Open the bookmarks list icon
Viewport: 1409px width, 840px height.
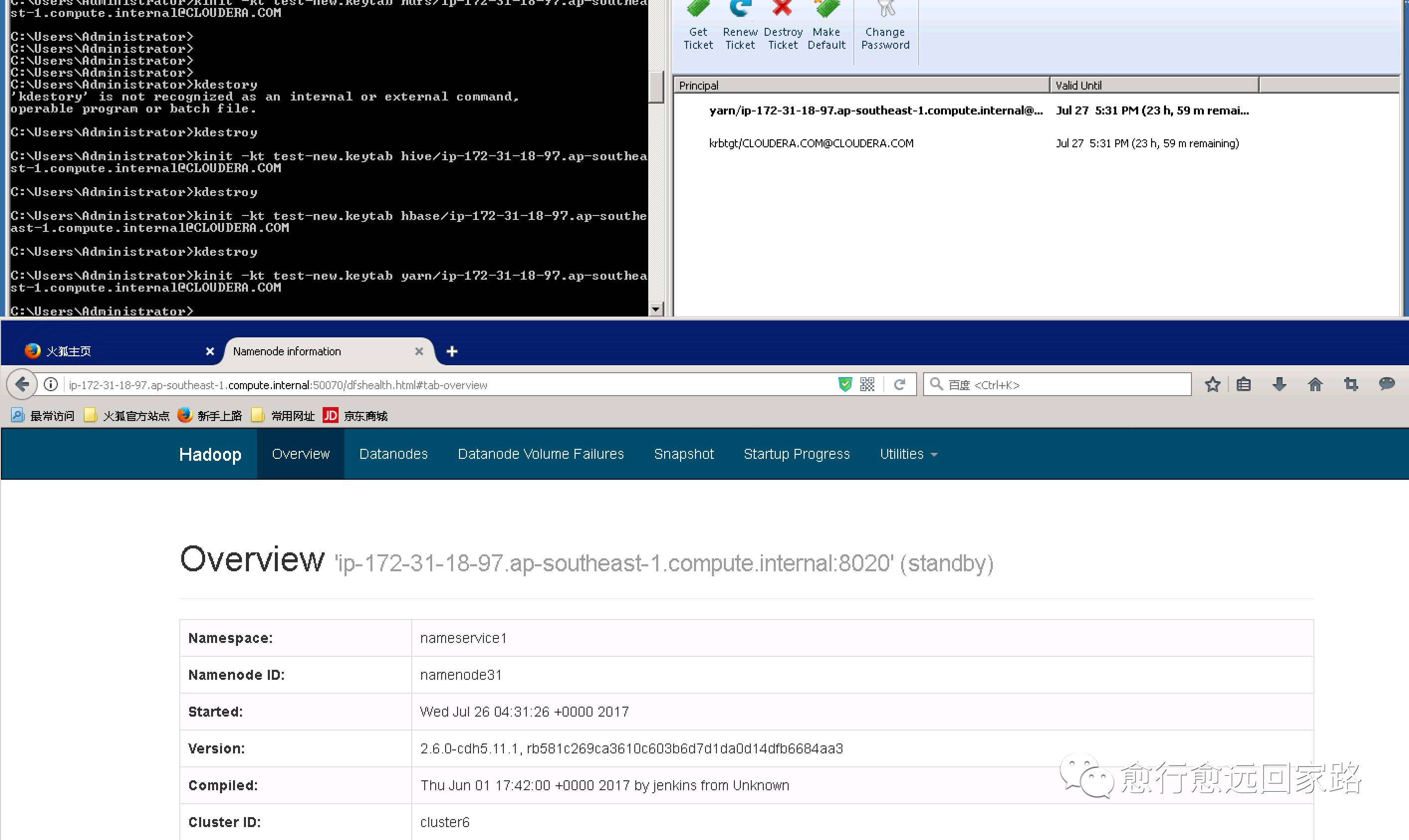coord(1244,384)
